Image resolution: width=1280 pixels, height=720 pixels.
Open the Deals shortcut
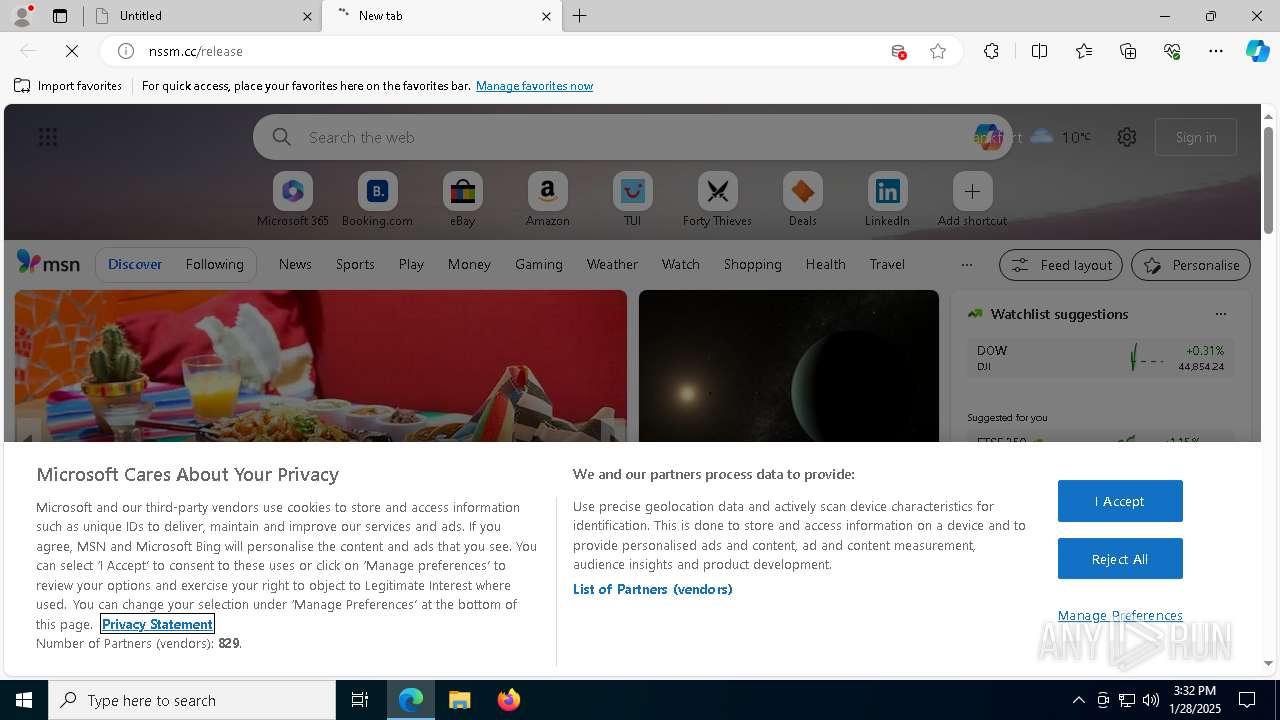[x=802, y=200]
